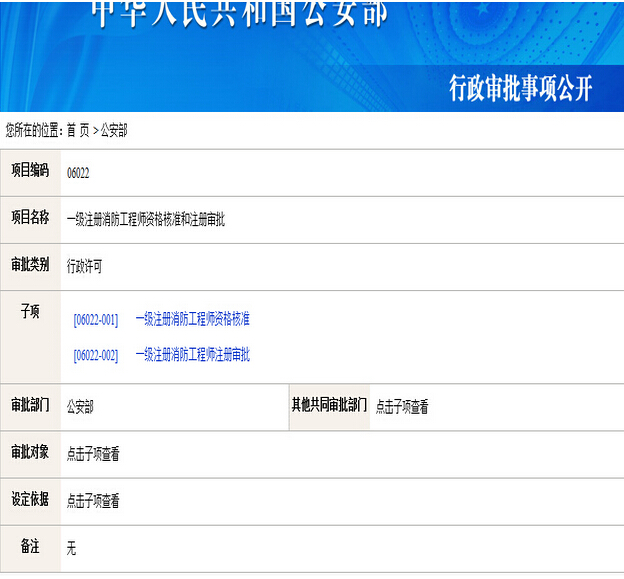
Task: Click the 子项 row label
Action: (x=30, y=312)
